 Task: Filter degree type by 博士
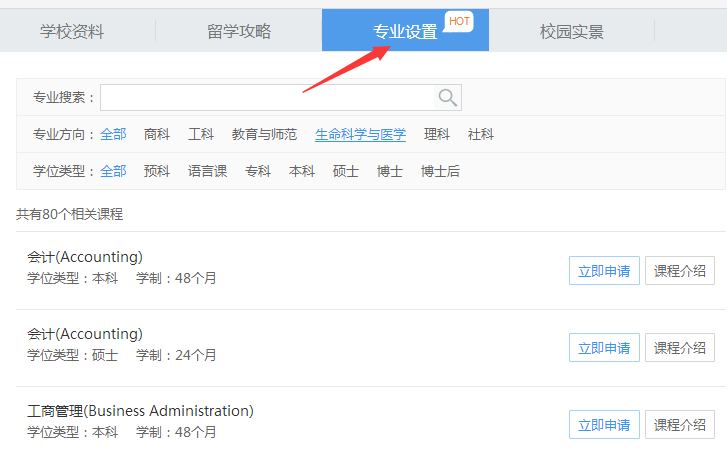click(x=389, y=171)
